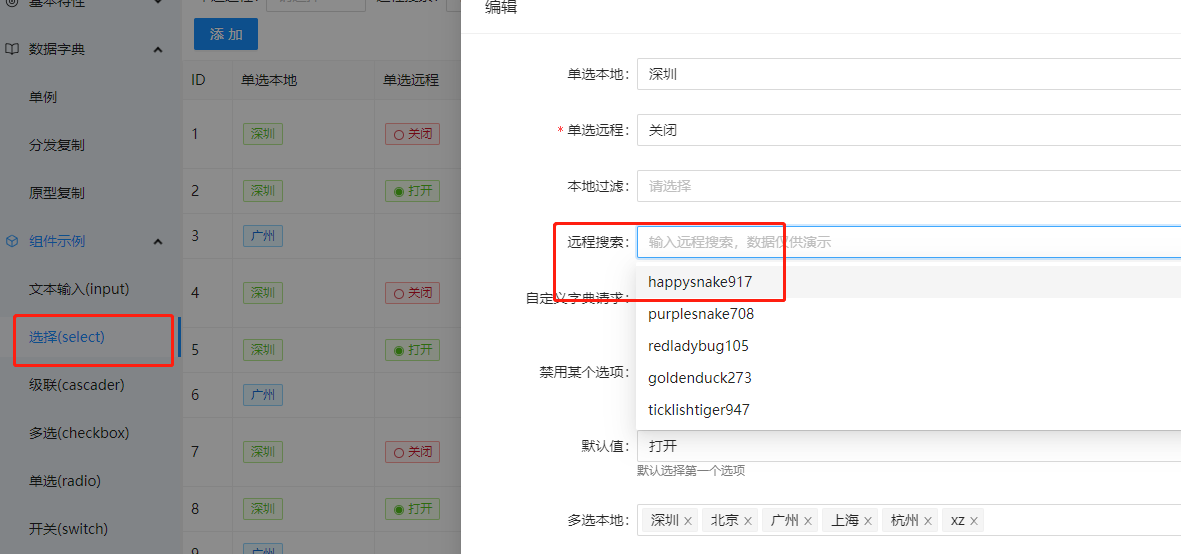Viewport: 1181px width, 554px height.
Task: Open the 本地过滤 select box
Action: click(908, 186)
